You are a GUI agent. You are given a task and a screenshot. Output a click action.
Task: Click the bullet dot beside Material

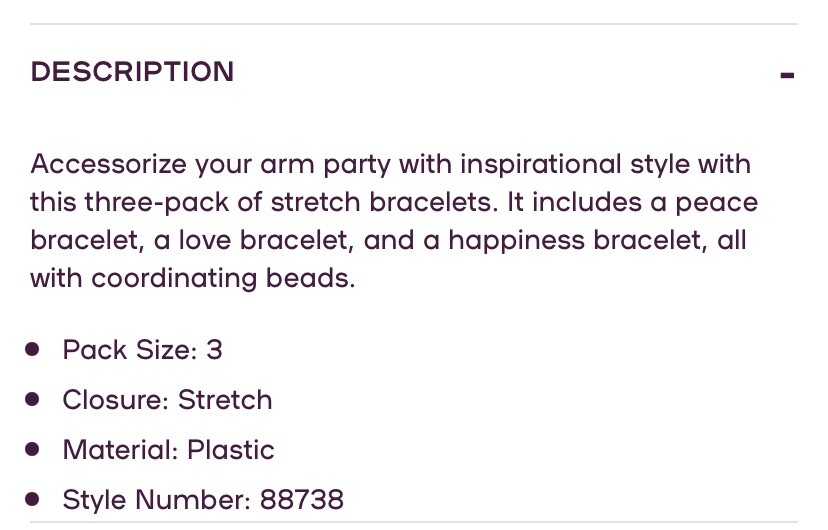(33, 449)
